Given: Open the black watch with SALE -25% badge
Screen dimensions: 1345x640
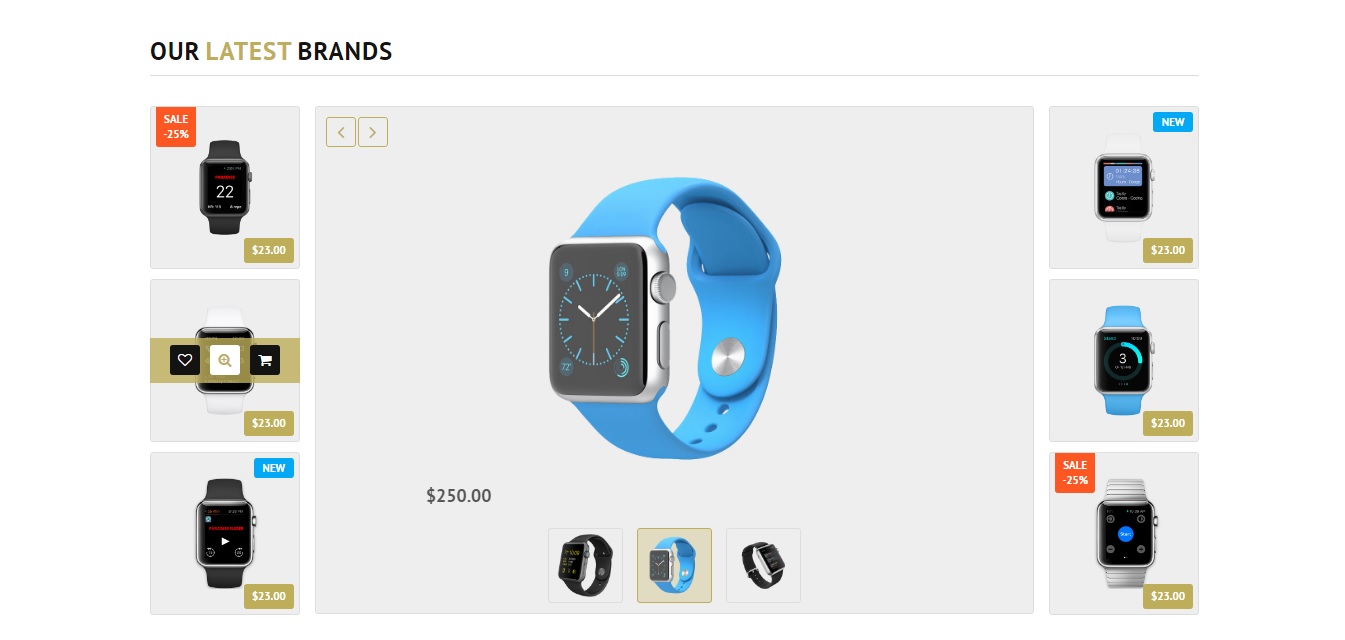Looking at the screenshot, I should click(225, 187).
